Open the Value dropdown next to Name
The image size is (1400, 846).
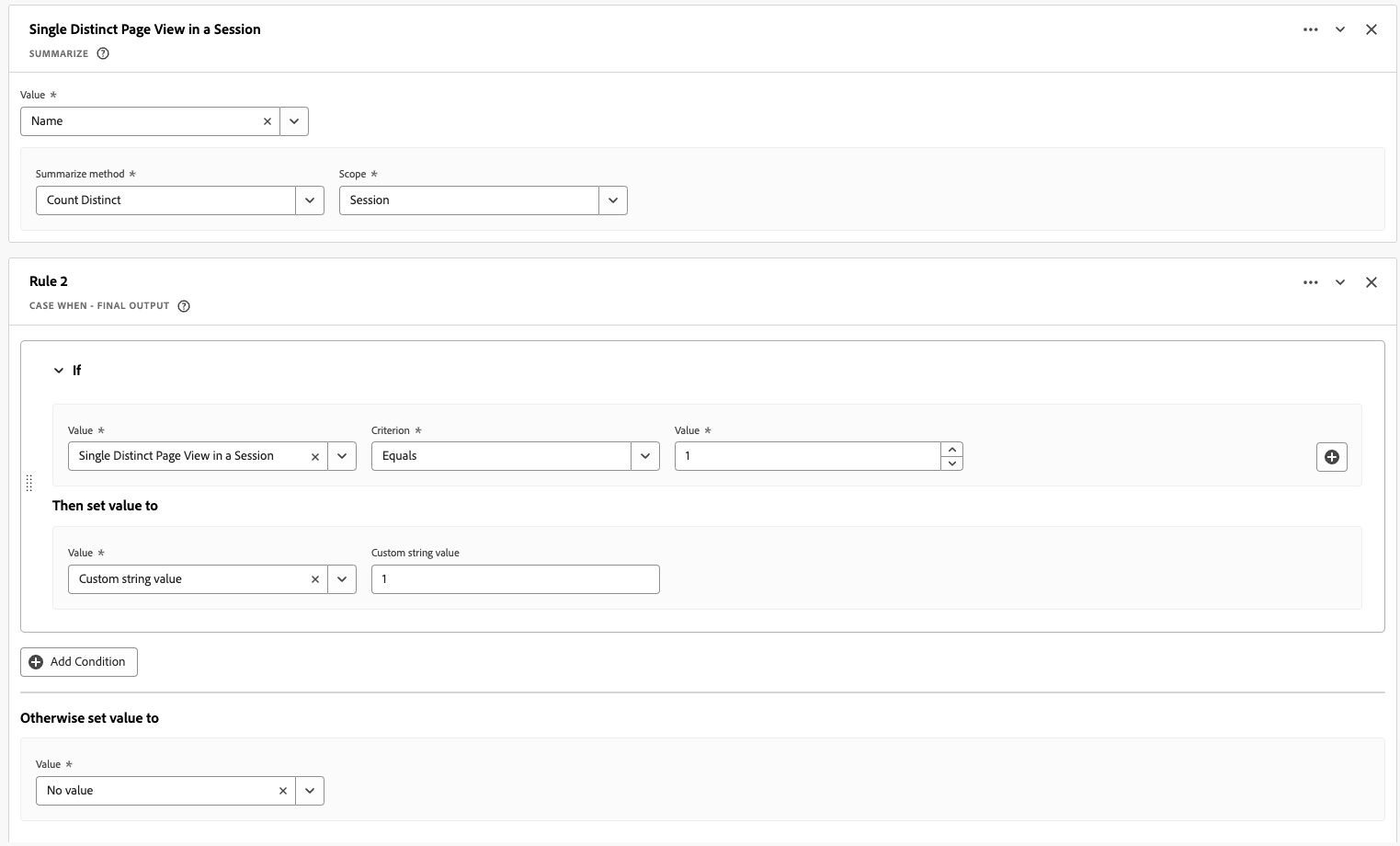[x=294, y=120]
